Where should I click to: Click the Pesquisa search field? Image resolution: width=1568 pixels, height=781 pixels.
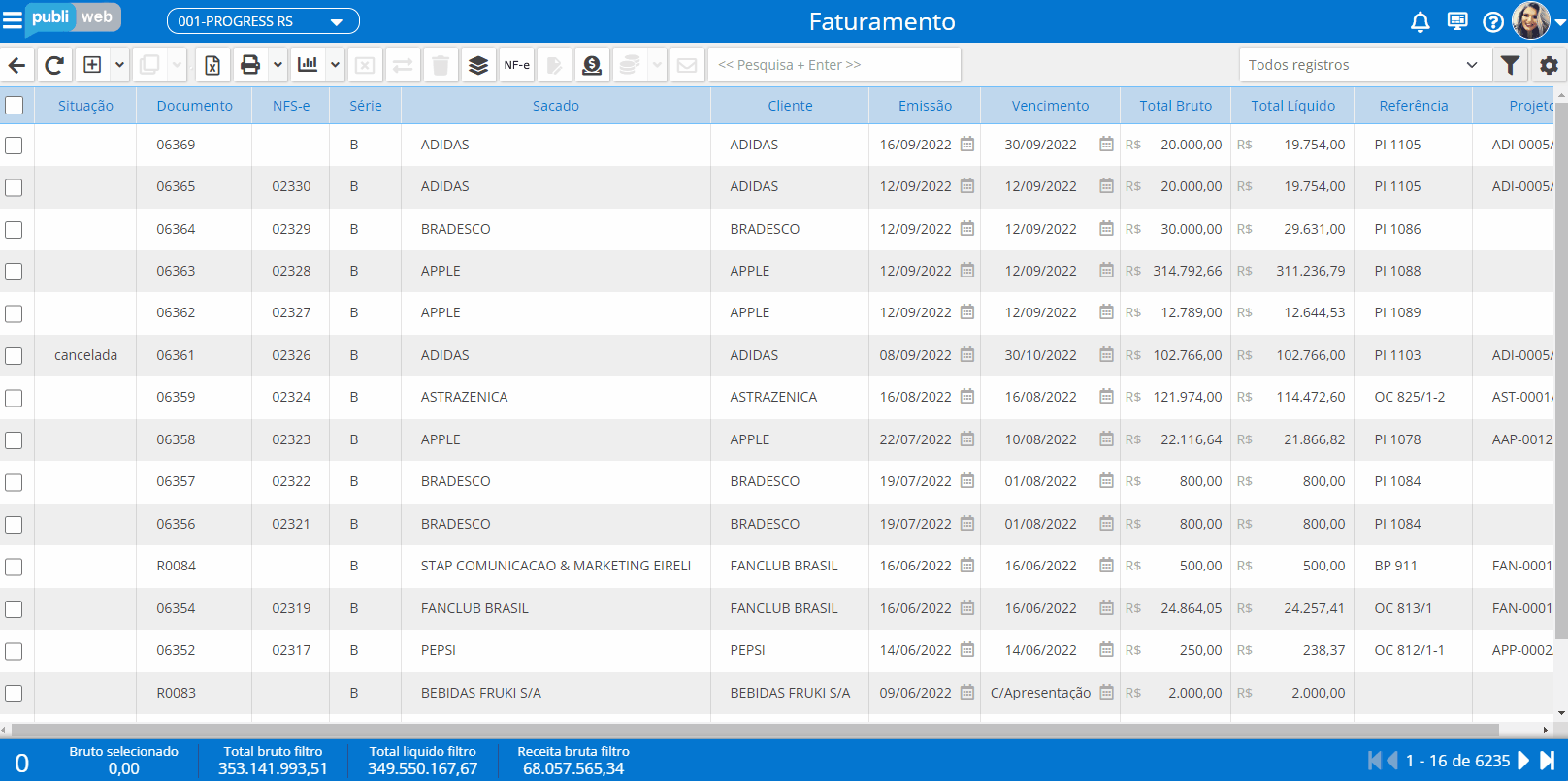834,65
